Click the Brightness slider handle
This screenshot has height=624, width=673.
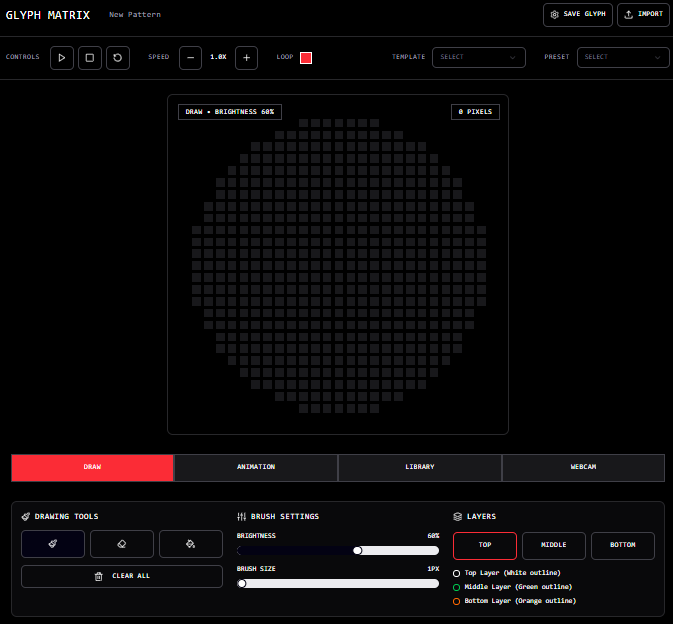pos(358,550)
